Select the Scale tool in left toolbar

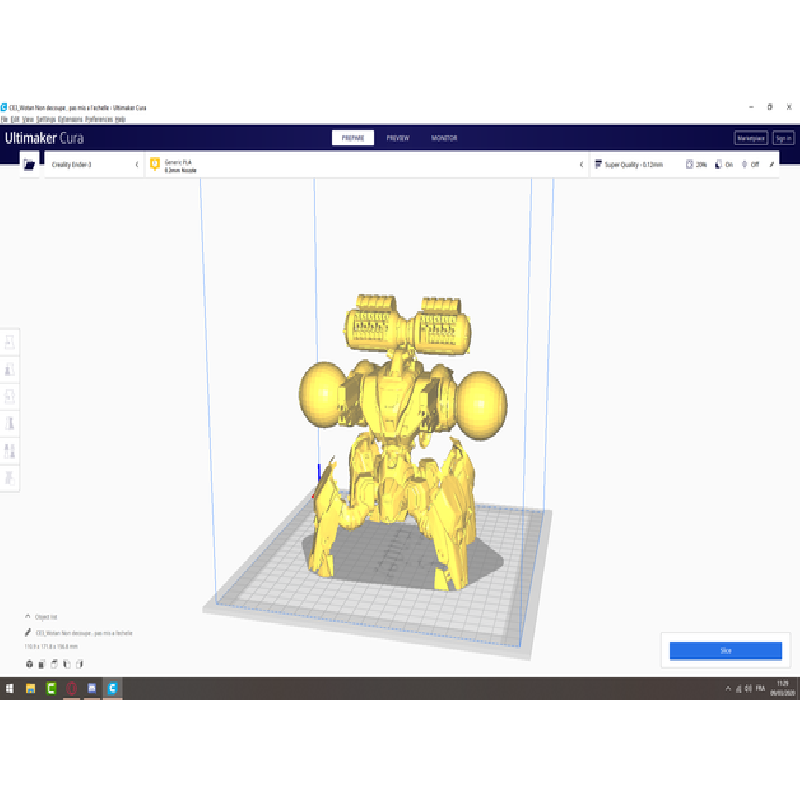(10, 370)
